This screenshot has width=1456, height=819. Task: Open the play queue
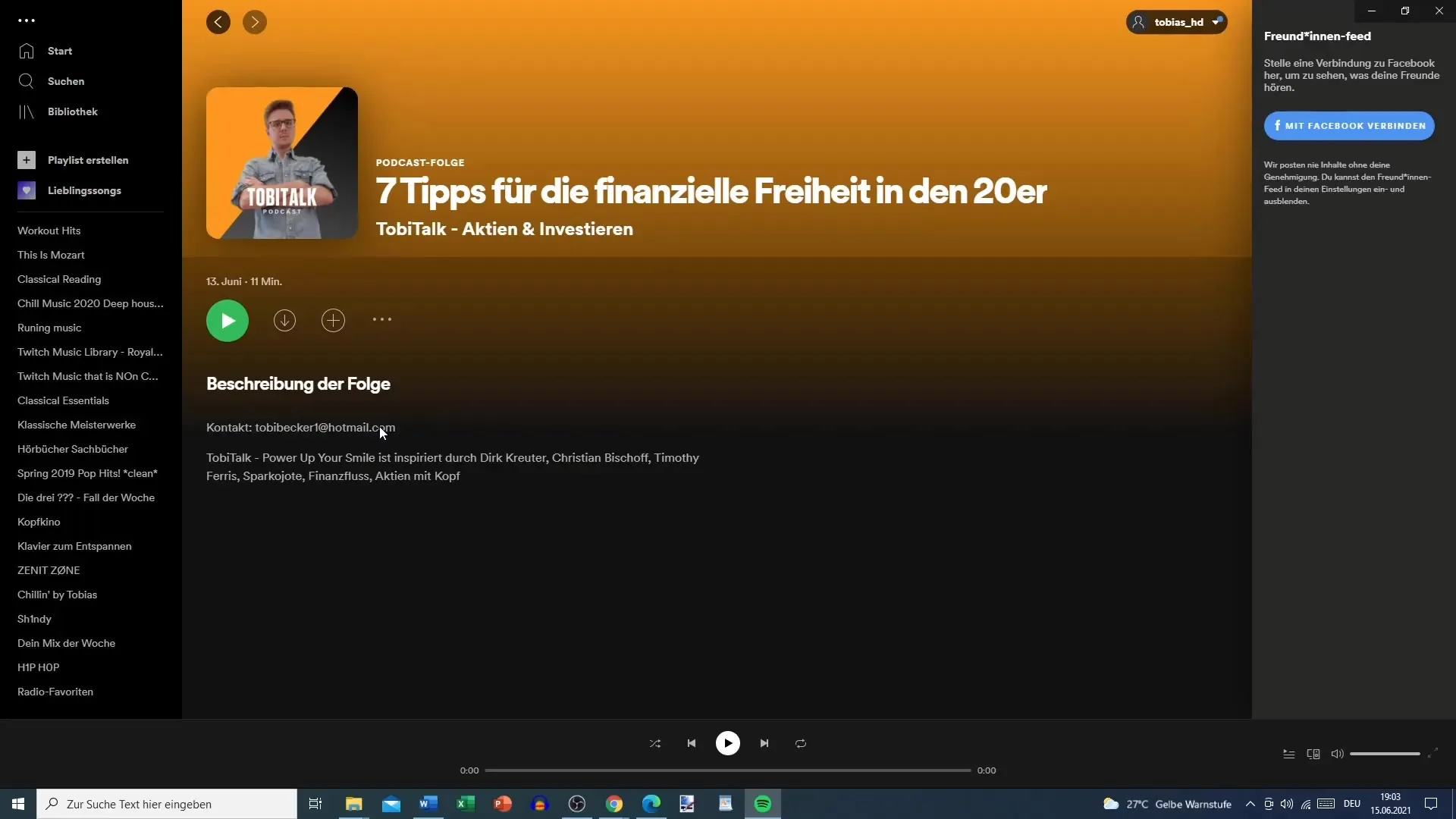pyautogui.click(x=1288, y=754)
